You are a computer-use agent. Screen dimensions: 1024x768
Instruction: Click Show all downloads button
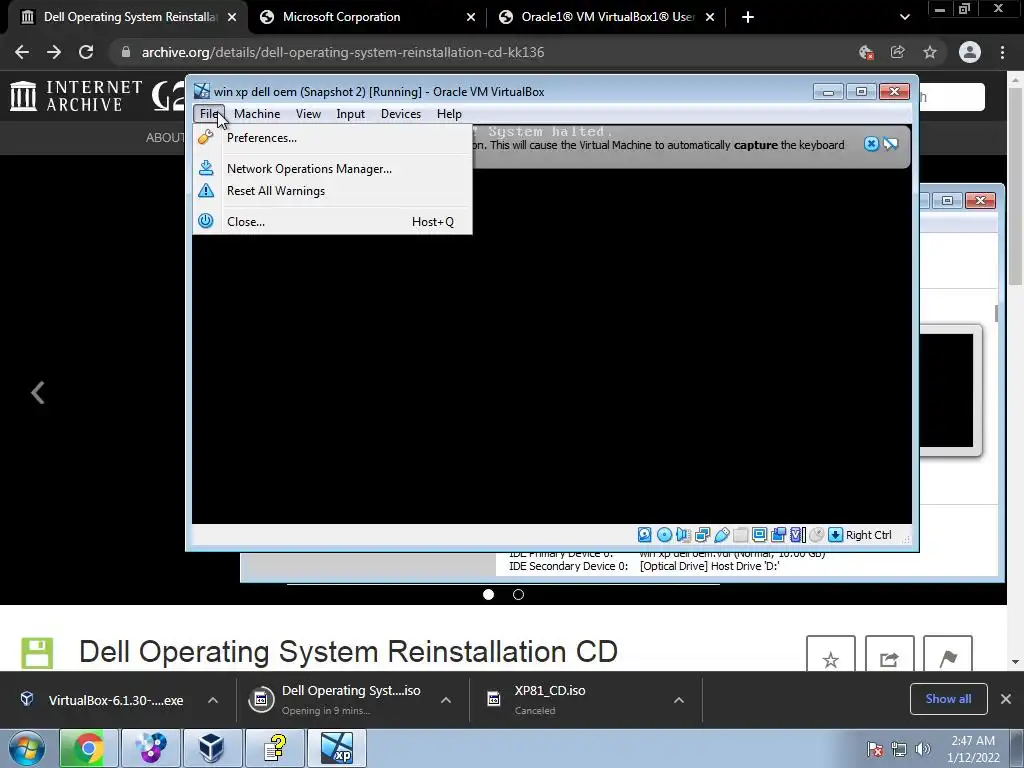coord(948,699)
